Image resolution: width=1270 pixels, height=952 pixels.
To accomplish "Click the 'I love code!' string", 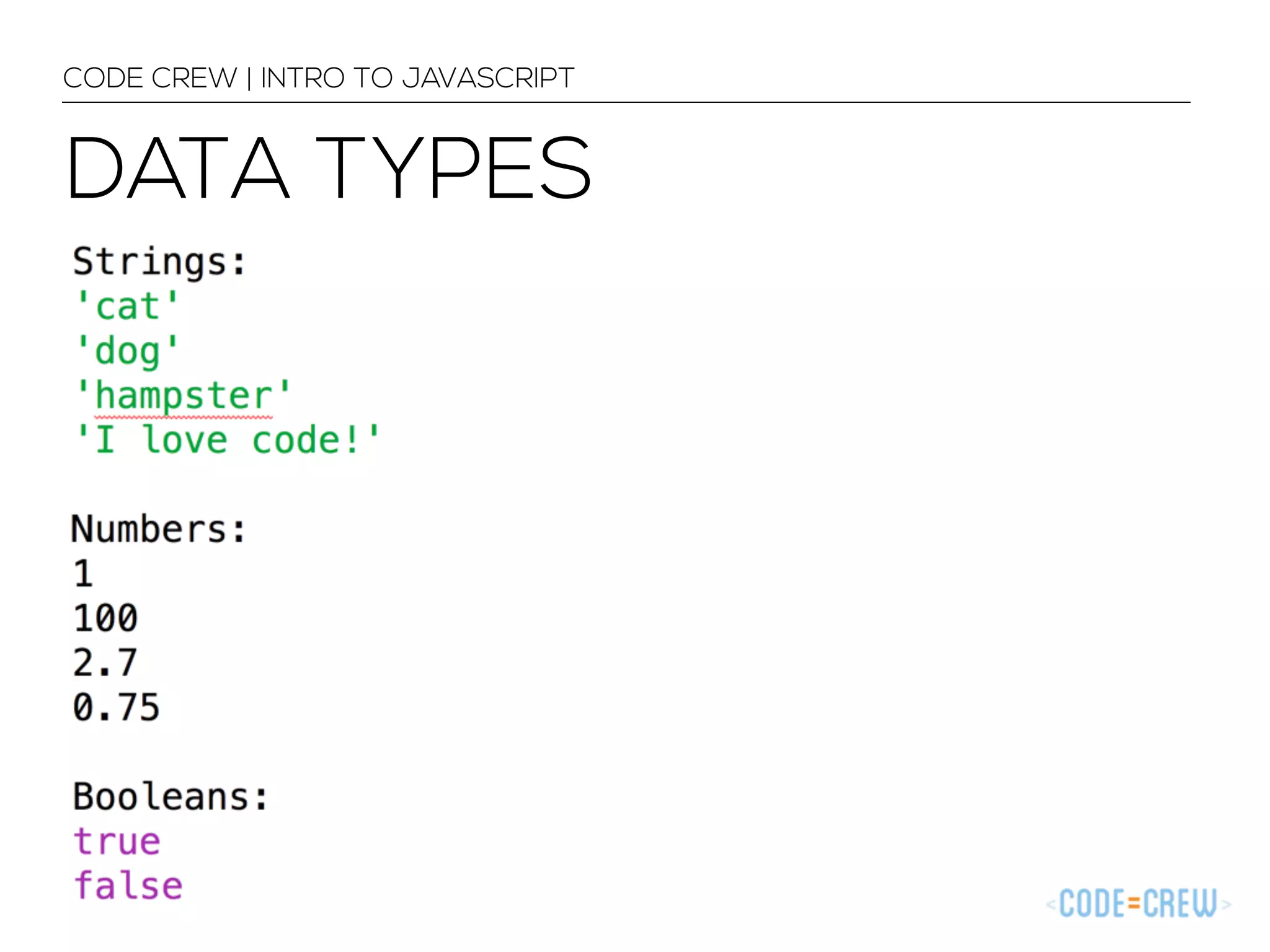I will pos(226,440).
